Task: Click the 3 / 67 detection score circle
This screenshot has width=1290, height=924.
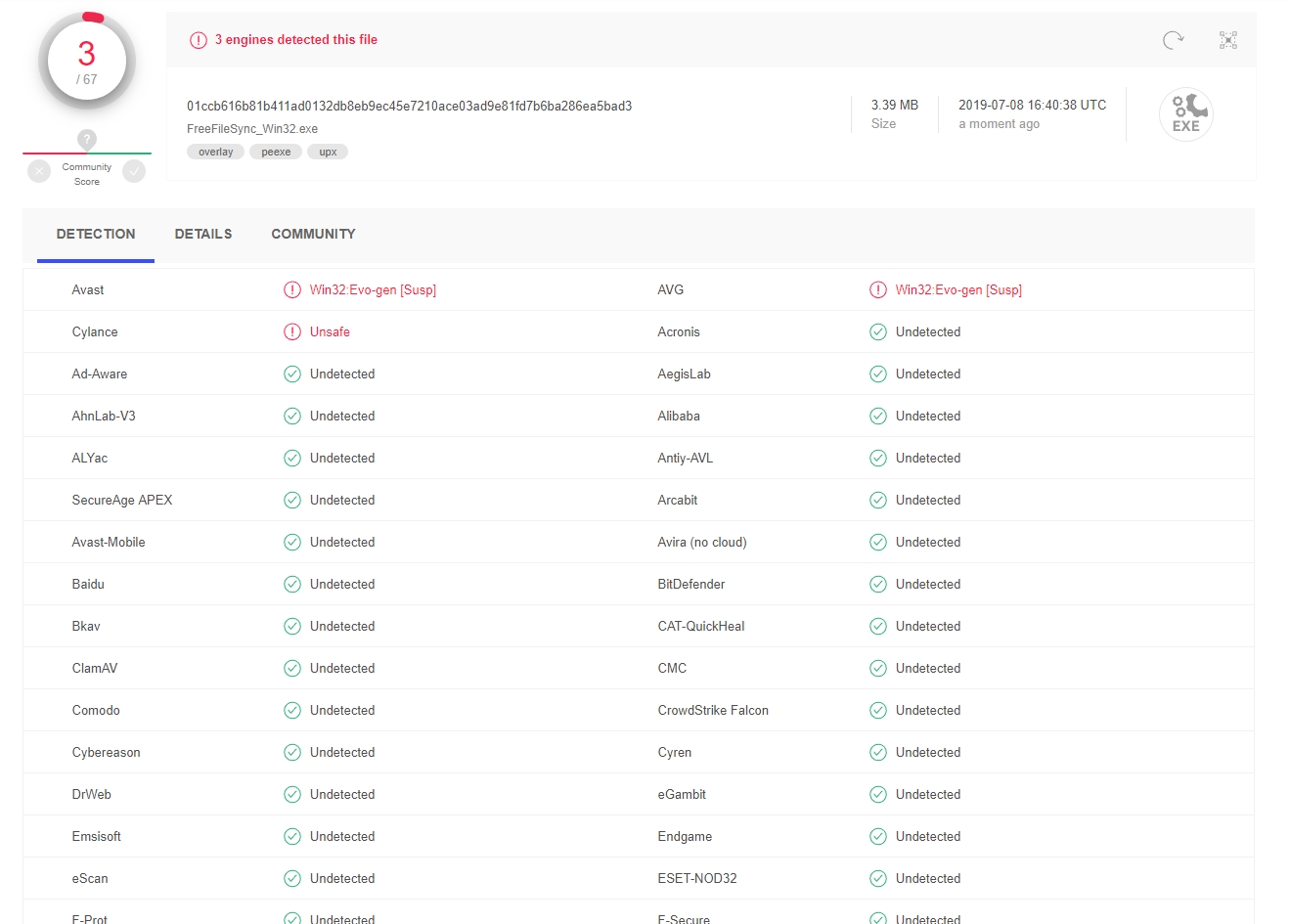Action: pyautogui.click(x=87, y=62)
